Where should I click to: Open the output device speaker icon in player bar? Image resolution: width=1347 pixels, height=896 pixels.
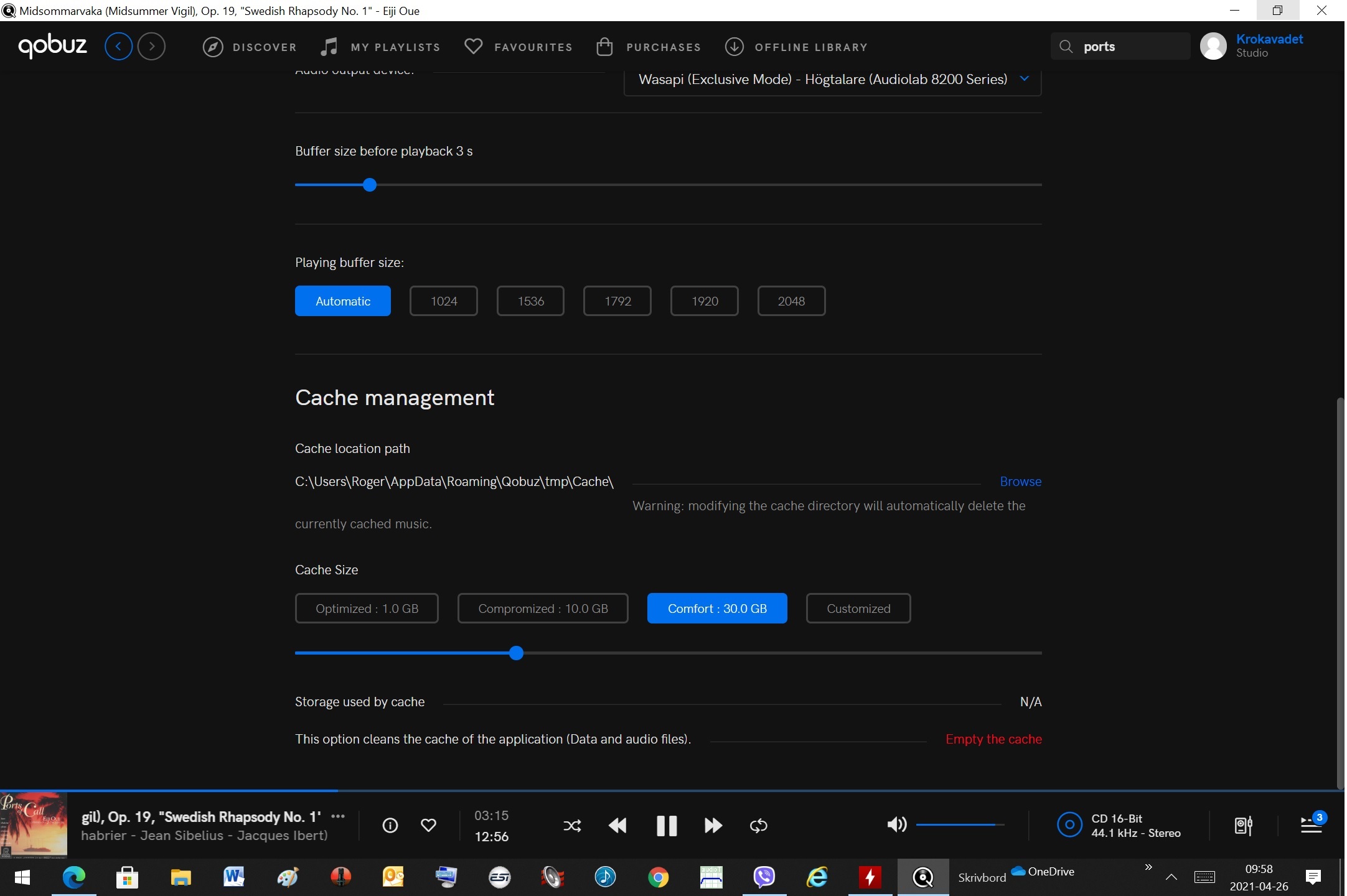1243,826
